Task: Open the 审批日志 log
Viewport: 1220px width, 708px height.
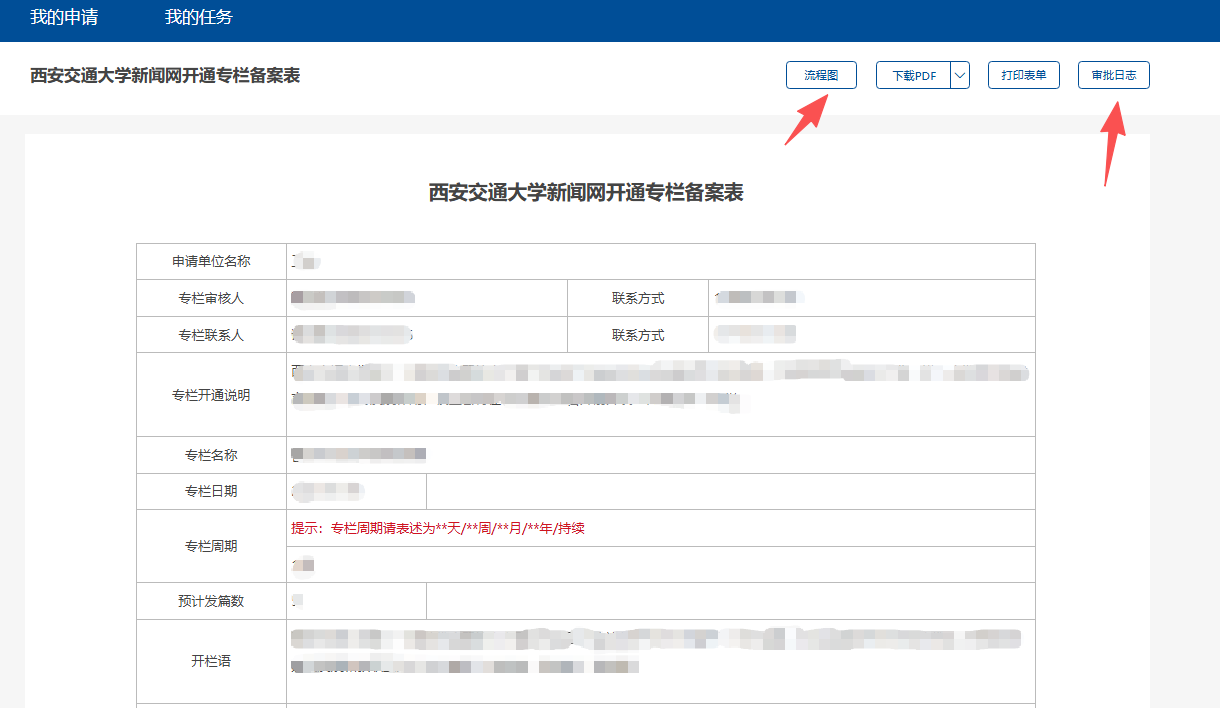Action: [1113, 76]
